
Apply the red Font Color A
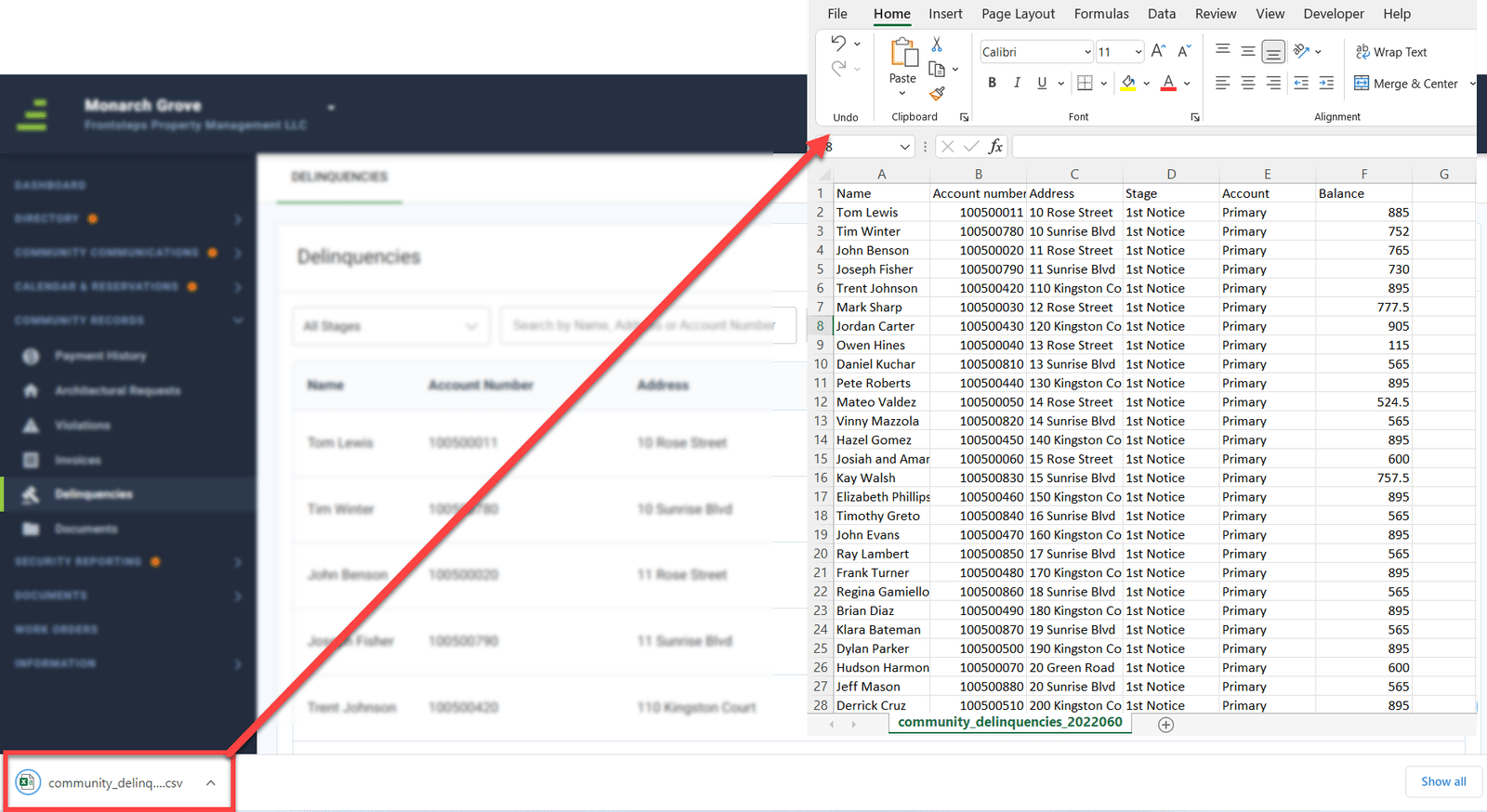click(1168, 83)
